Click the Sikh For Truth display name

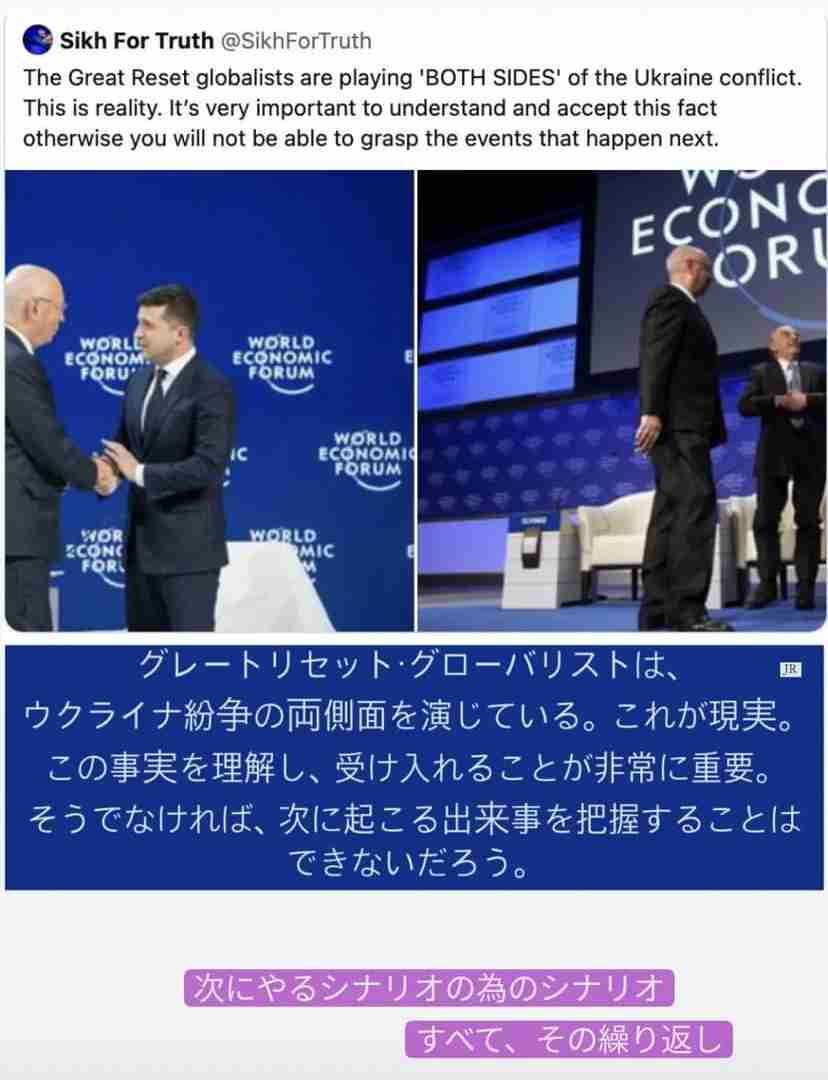pos(136,41)
